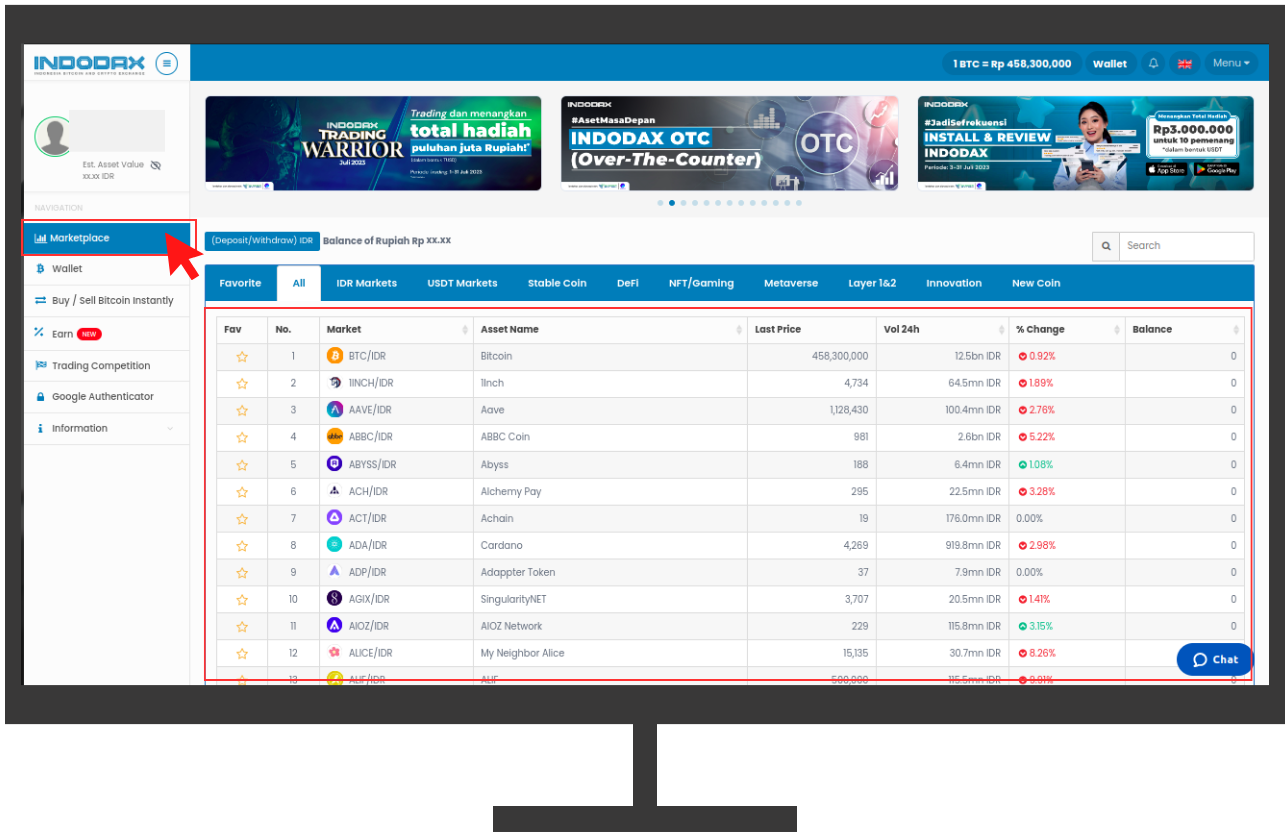
Task: Click the AAVE coin icon
Action: (335, 409)
